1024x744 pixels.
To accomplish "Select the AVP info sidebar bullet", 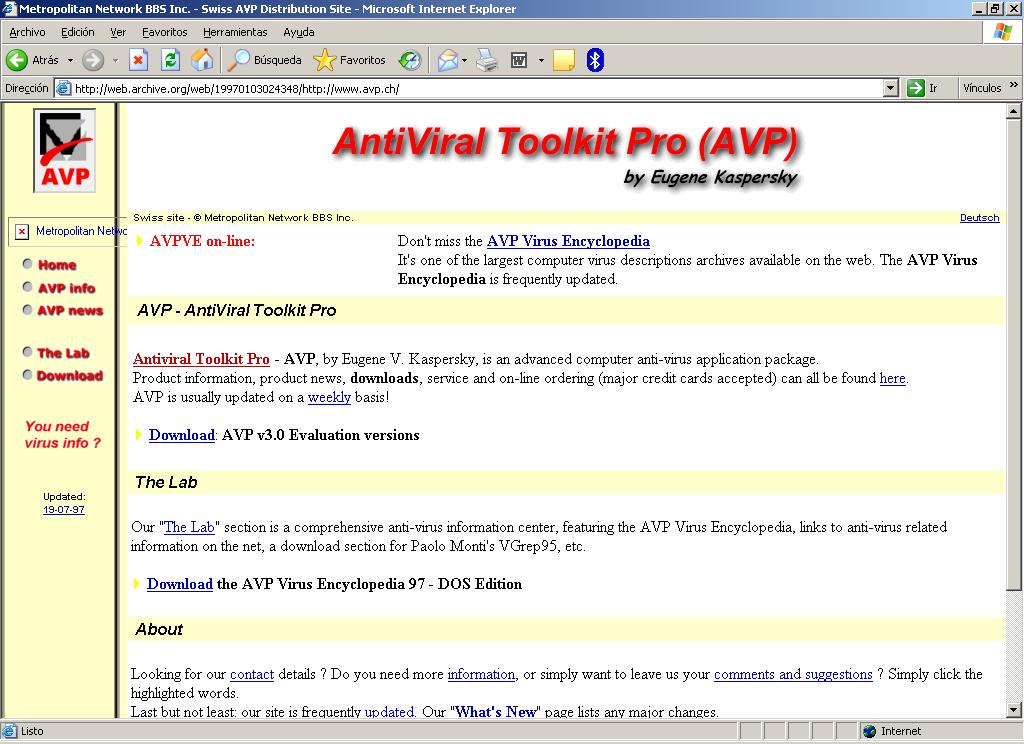I will 27,287.
